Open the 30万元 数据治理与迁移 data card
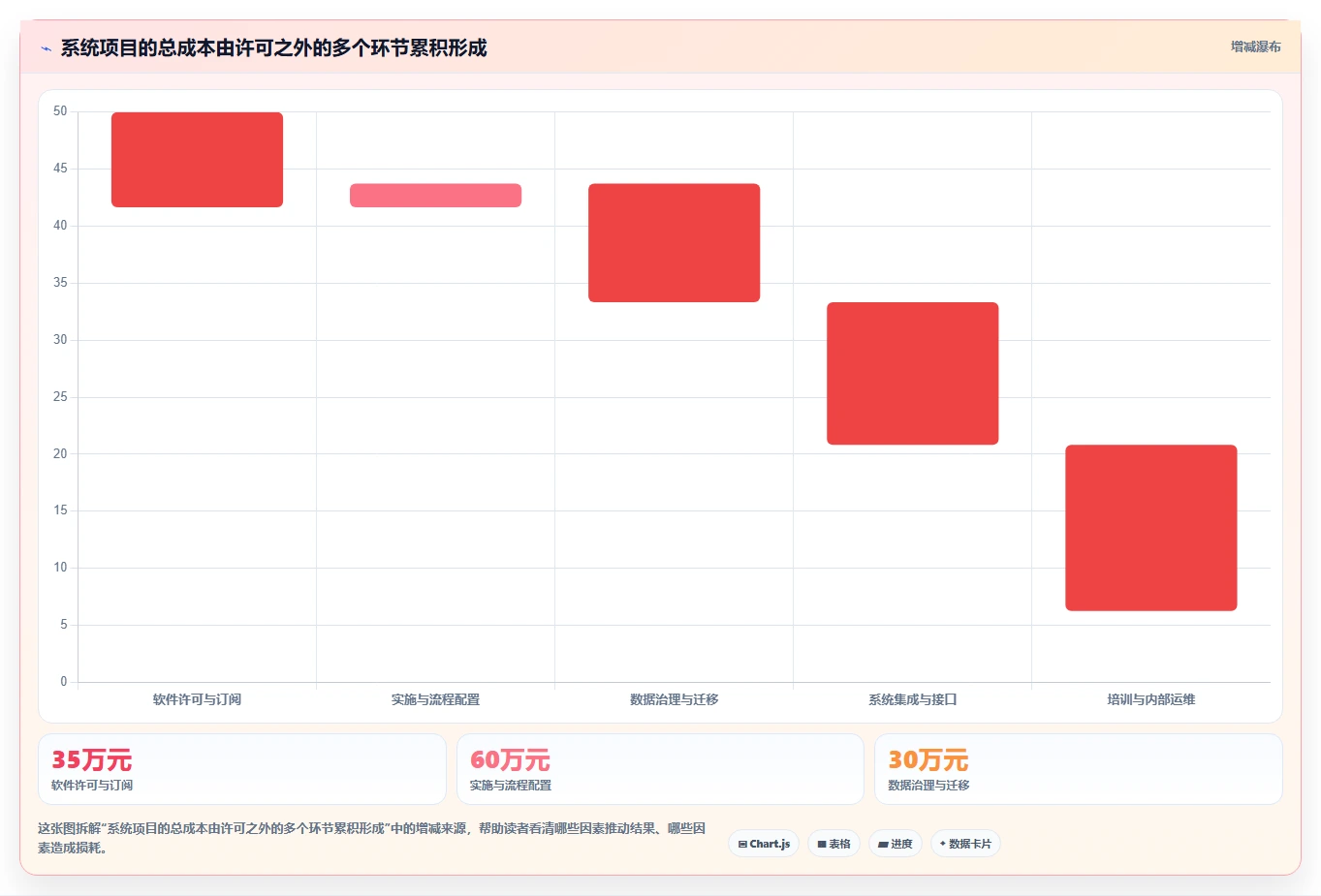1321x896 pixels. (x=1078, y=769)
